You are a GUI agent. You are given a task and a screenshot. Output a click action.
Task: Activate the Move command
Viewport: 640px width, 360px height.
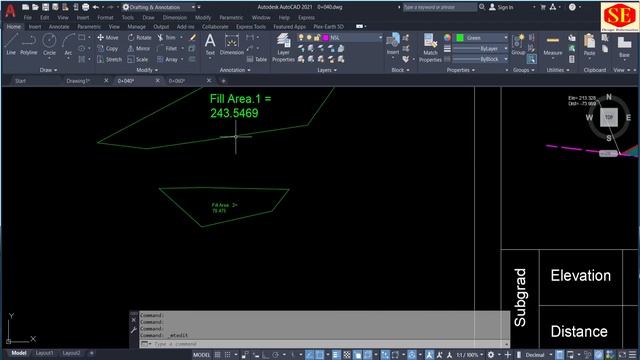pyautogui.click(x=108, y=38)
